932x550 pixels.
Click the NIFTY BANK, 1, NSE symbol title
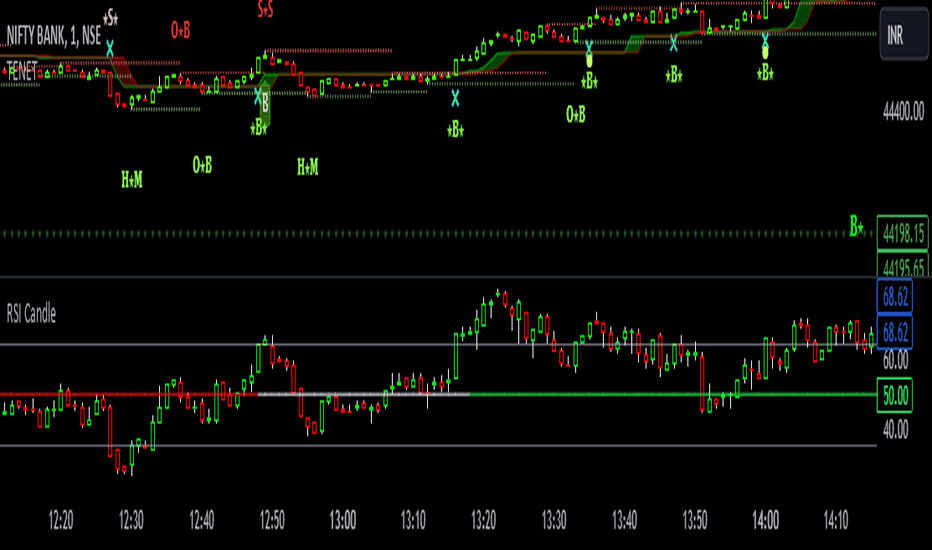(x=53, y=36)
